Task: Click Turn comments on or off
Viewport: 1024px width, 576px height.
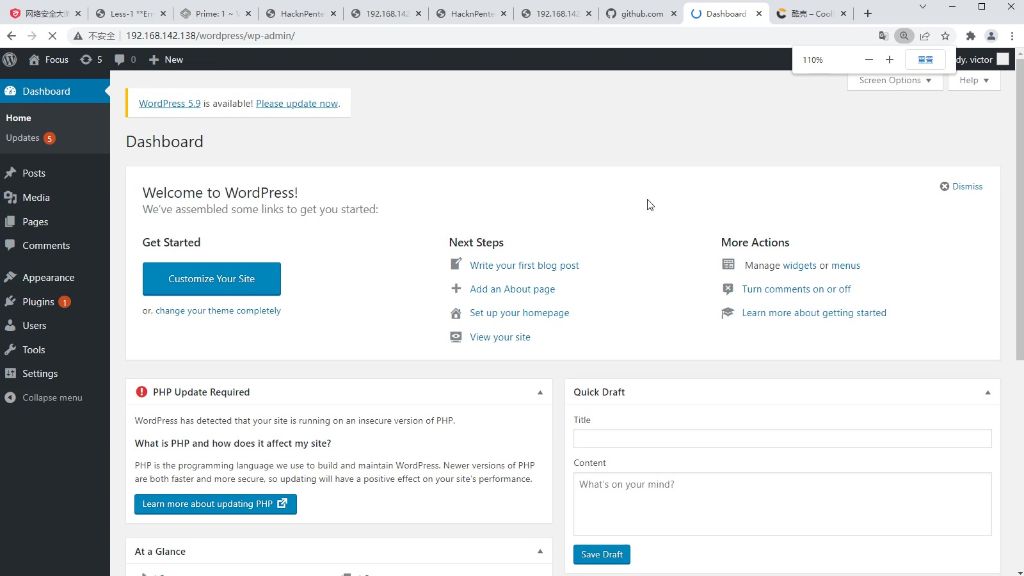Action: (796, 289)
